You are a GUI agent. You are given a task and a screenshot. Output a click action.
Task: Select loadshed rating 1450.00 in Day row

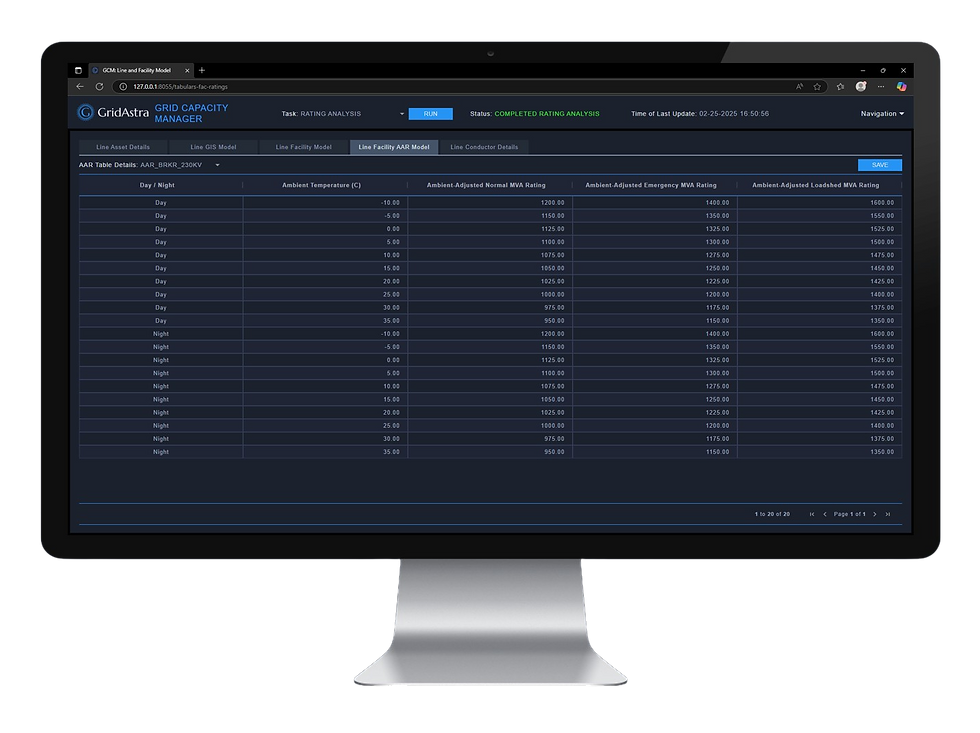pos(819,268)
